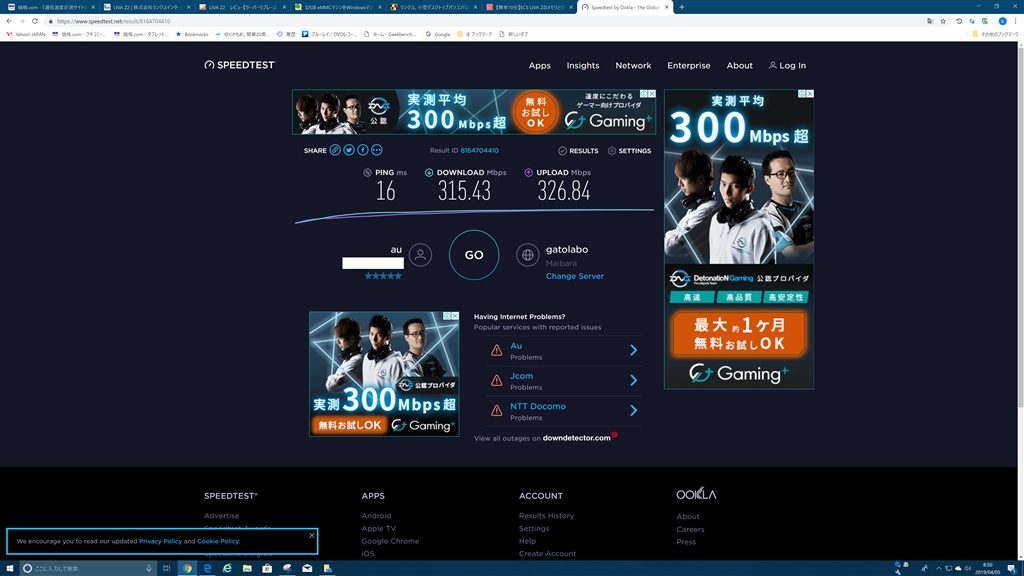Click the UPLOAD arrow icon
This screenshot has width=1024, height=576.
coord(528,172)
